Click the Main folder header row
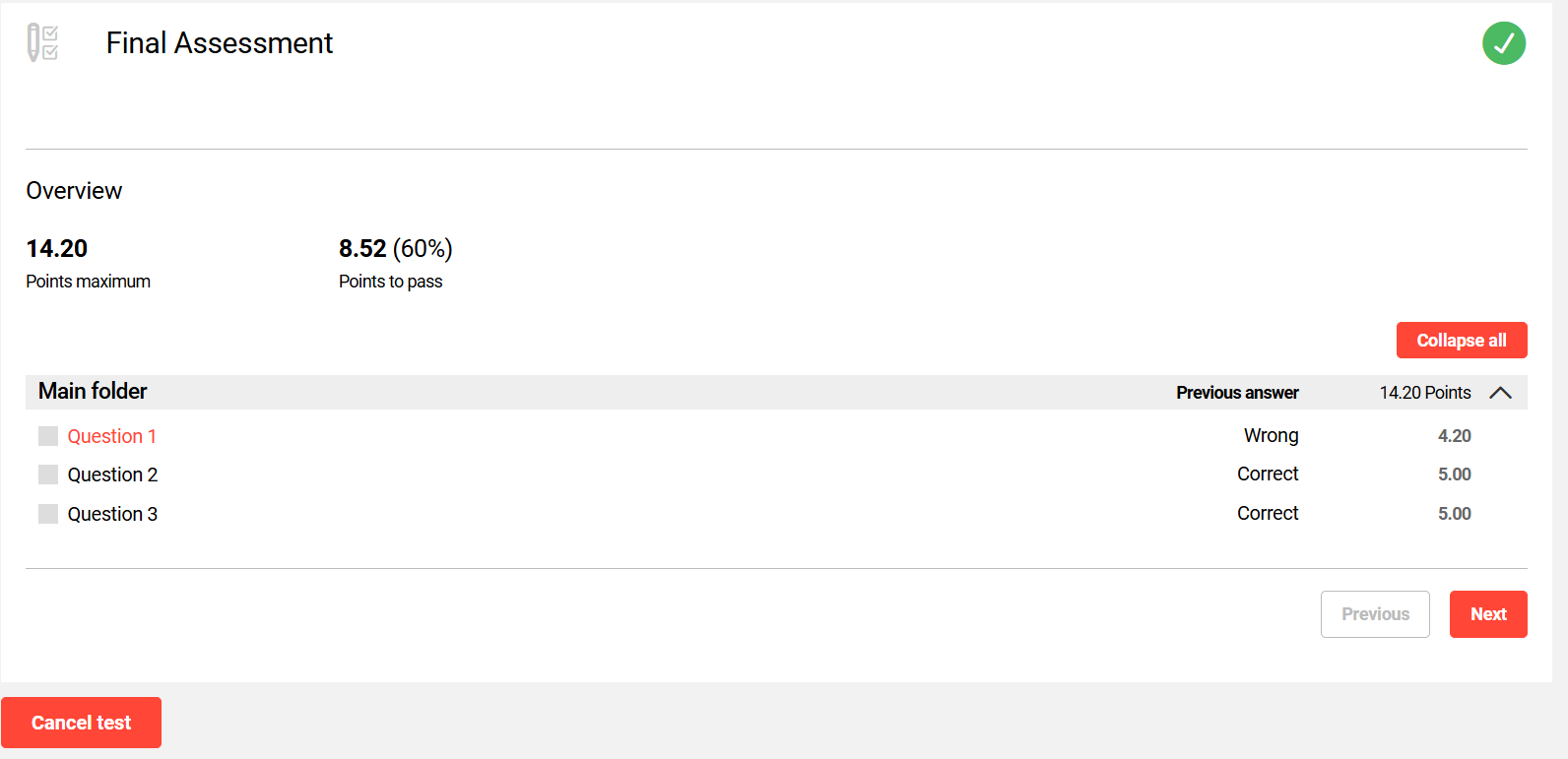This screenshot has height=759, width=1568. pos(93,391)
